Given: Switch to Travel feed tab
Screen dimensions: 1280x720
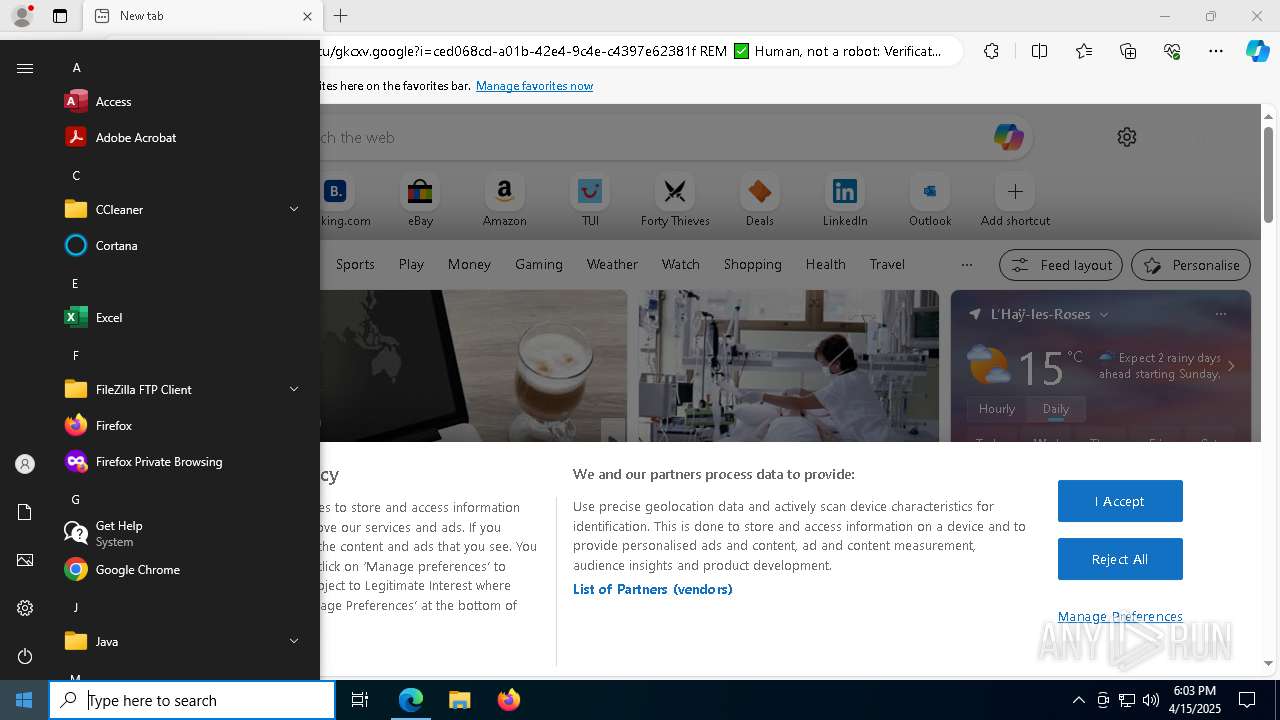Looking at the screenshot, I should click(887, 265).
